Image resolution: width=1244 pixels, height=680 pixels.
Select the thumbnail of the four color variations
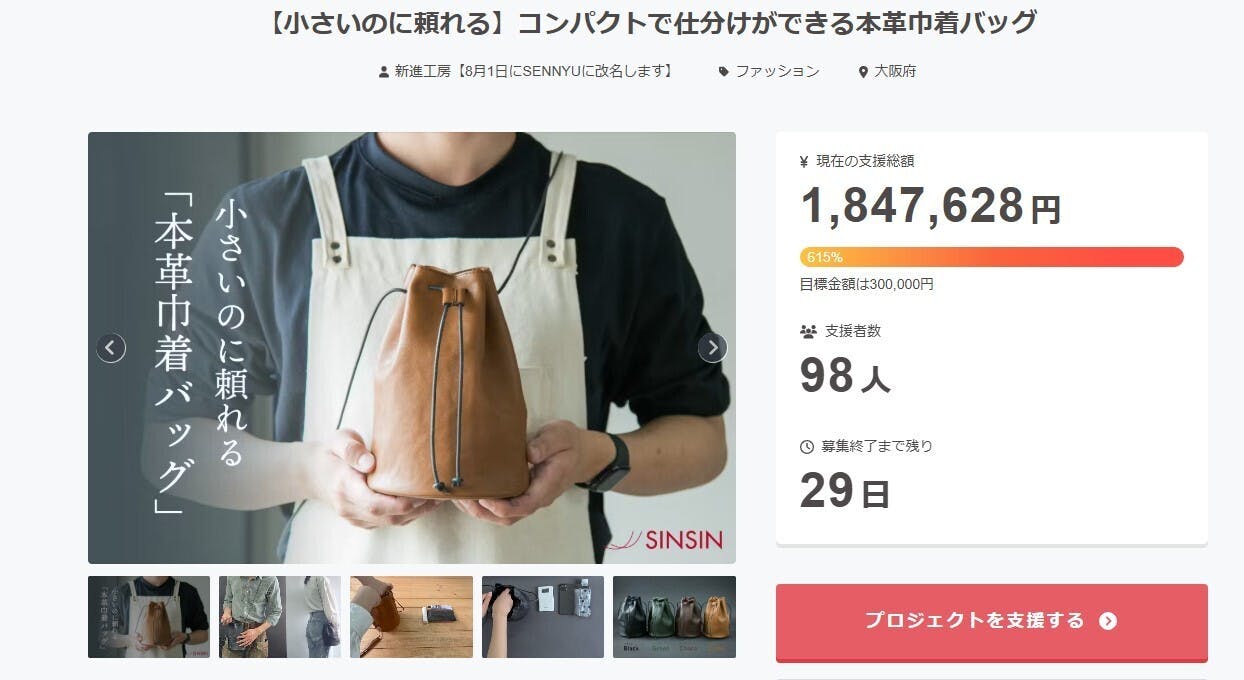tap(674, 617)
